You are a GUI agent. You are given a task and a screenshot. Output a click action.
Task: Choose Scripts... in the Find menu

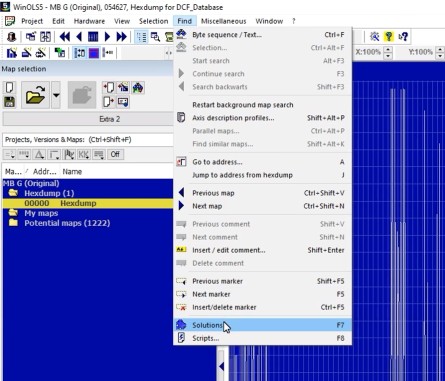pos(262,338)
